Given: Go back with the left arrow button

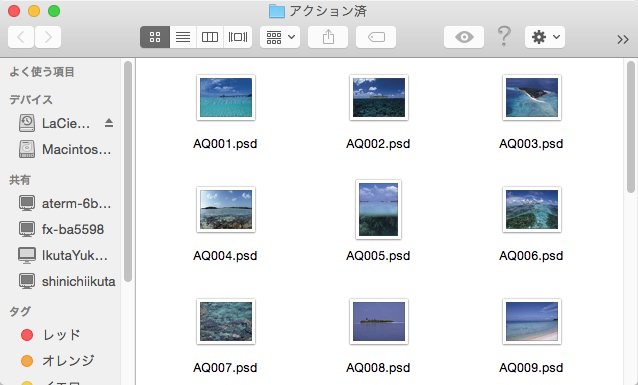Looking at the screenshot, I should click(x=21, y=37).
